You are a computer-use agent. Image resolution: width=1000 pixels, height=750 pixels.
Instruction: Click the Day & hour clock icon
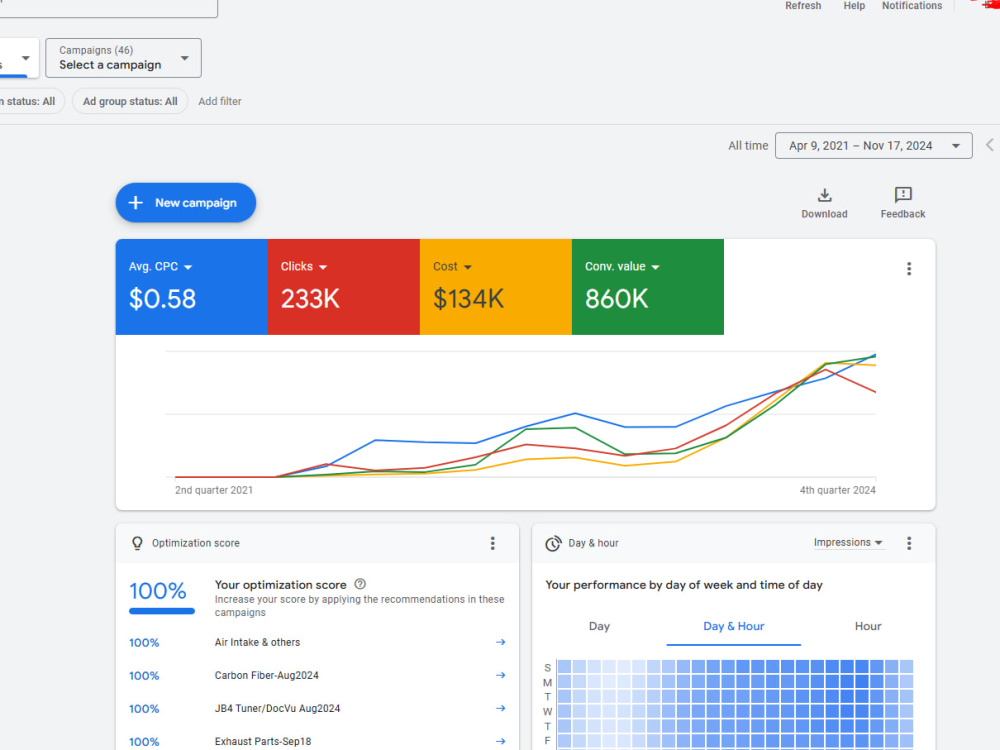tap(553, 543)
